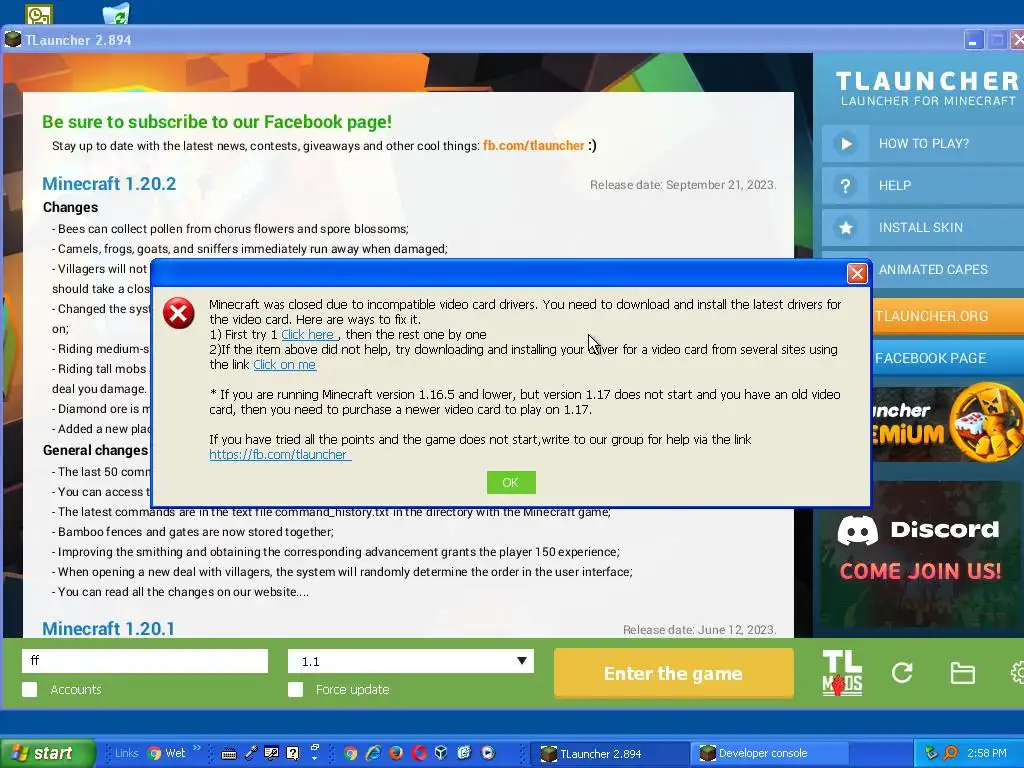The width and height of the screenshot is (1024, 768).
Task: Click 'Release date: September 21, 2023.' text
Action: (683, 185)
